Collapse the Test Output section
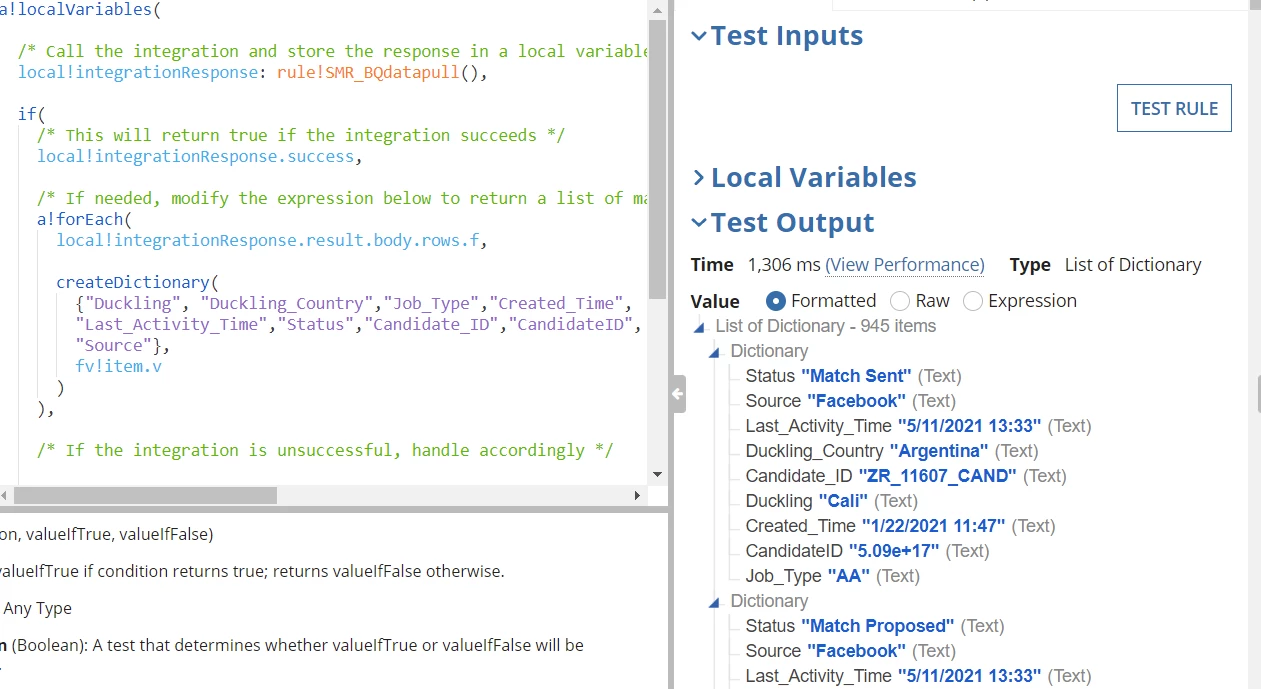This screenshot has height=689, width=1261. [x=699, y=223]
